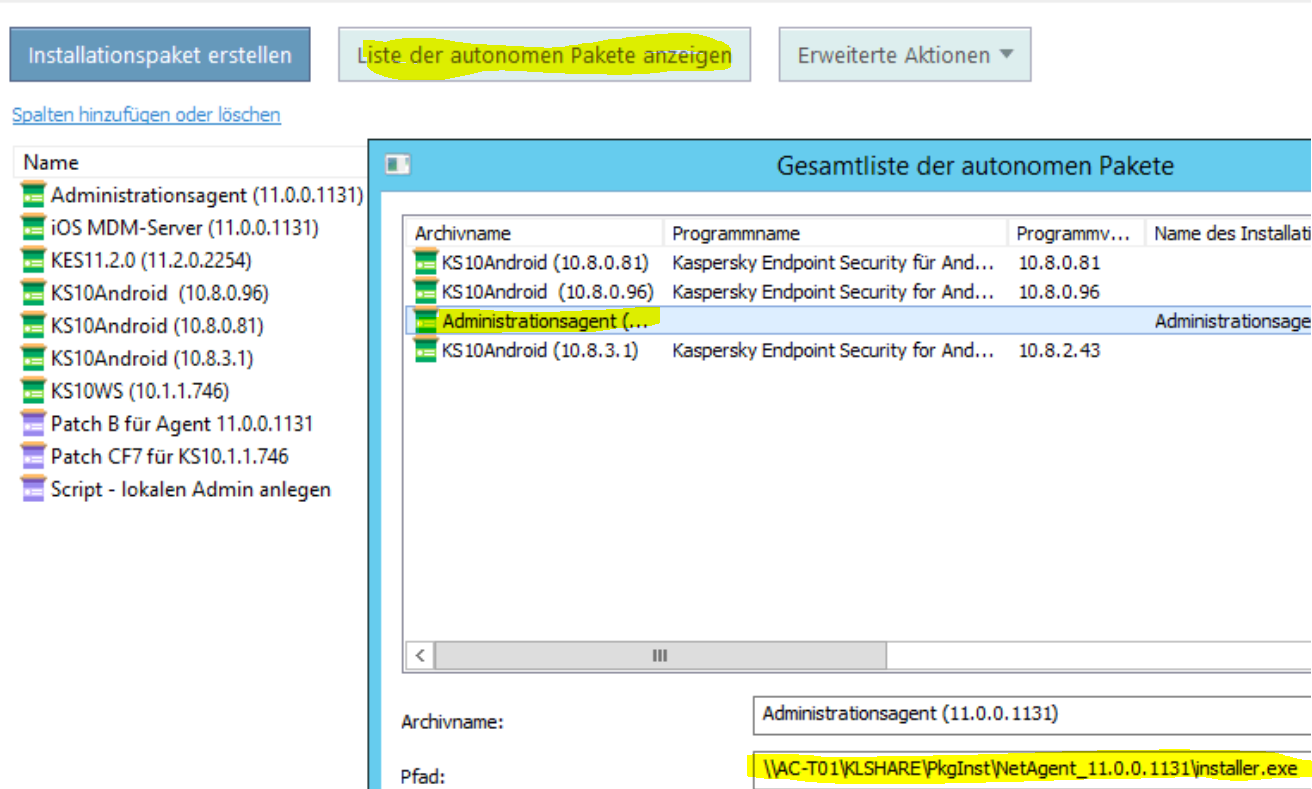1312x789 pixels.
Task: Select KS10Android (10.8.0.96) in main list
Action: 160,294
